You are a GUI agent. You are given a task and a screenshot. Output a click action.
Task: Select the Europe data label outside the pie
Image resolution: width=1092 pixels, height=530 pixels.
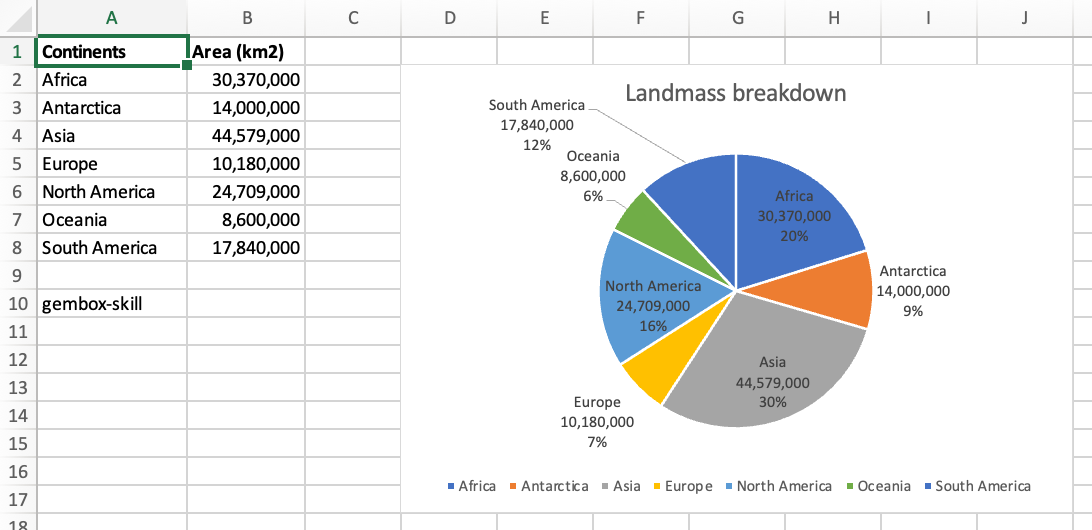point(597,422)
